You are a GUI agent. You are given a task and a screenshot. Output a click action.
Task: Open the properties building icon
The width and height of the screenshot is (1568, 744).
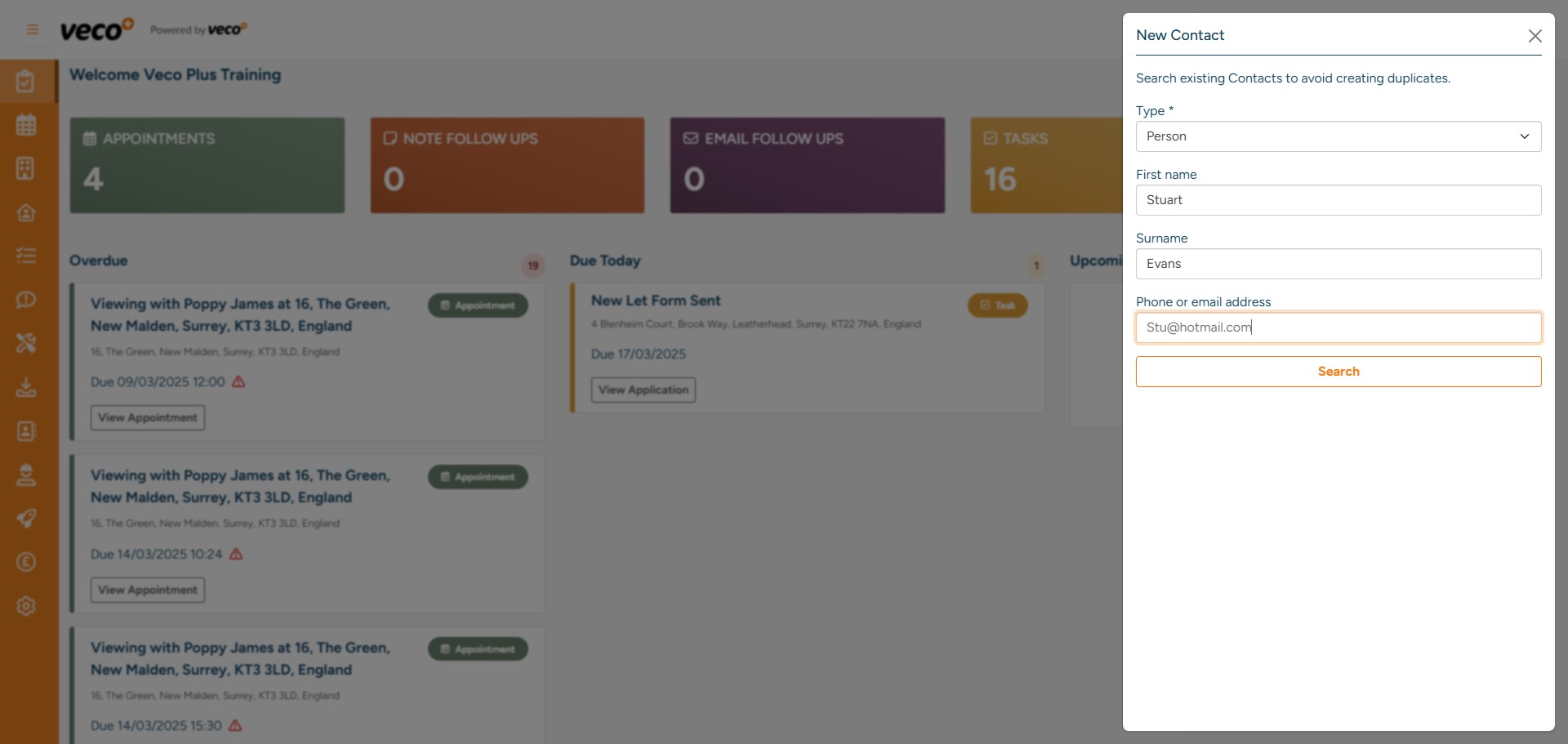(27, 168)
